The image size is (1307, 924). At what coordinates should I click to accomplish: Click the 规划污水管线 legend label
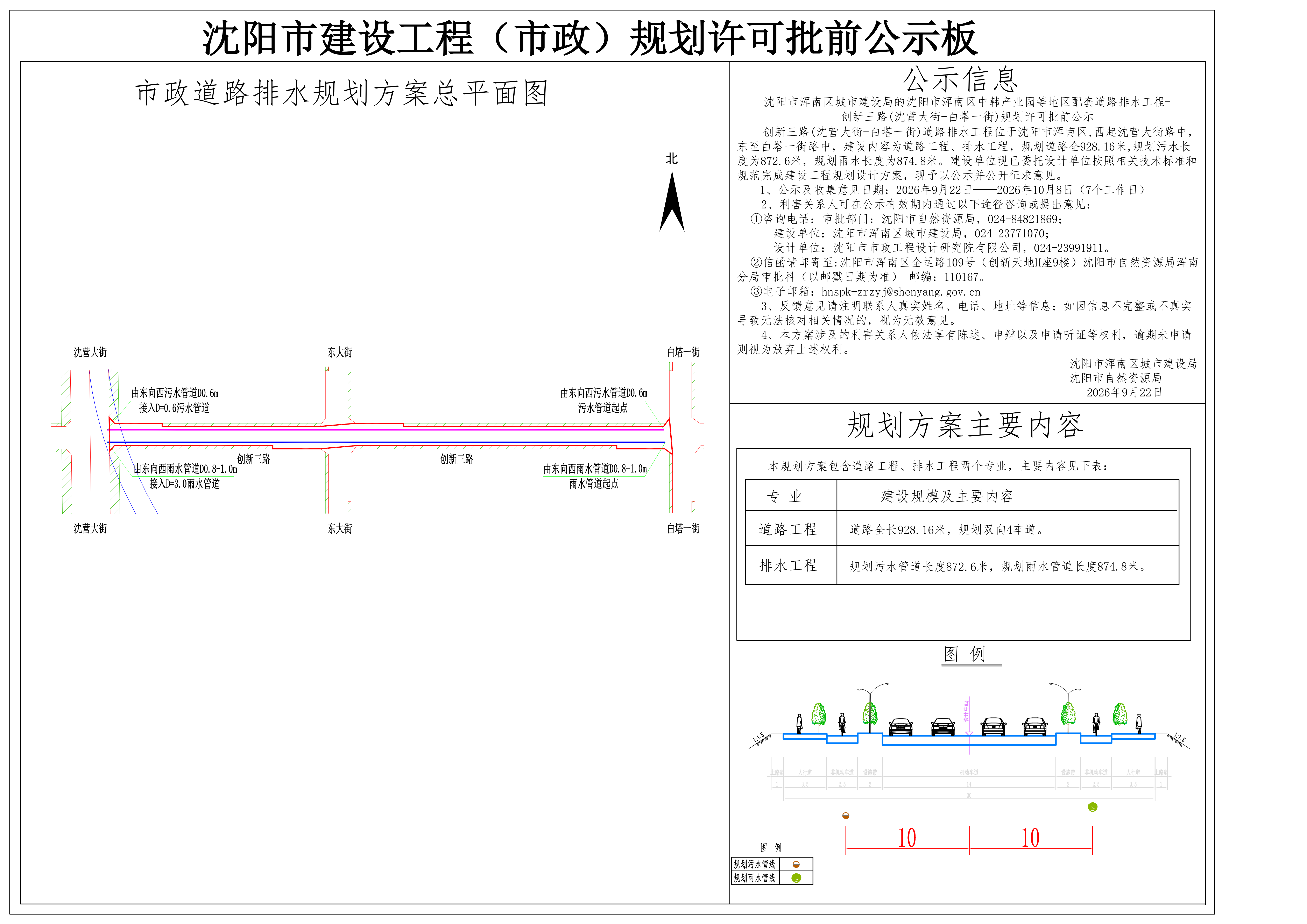[754, 864]
